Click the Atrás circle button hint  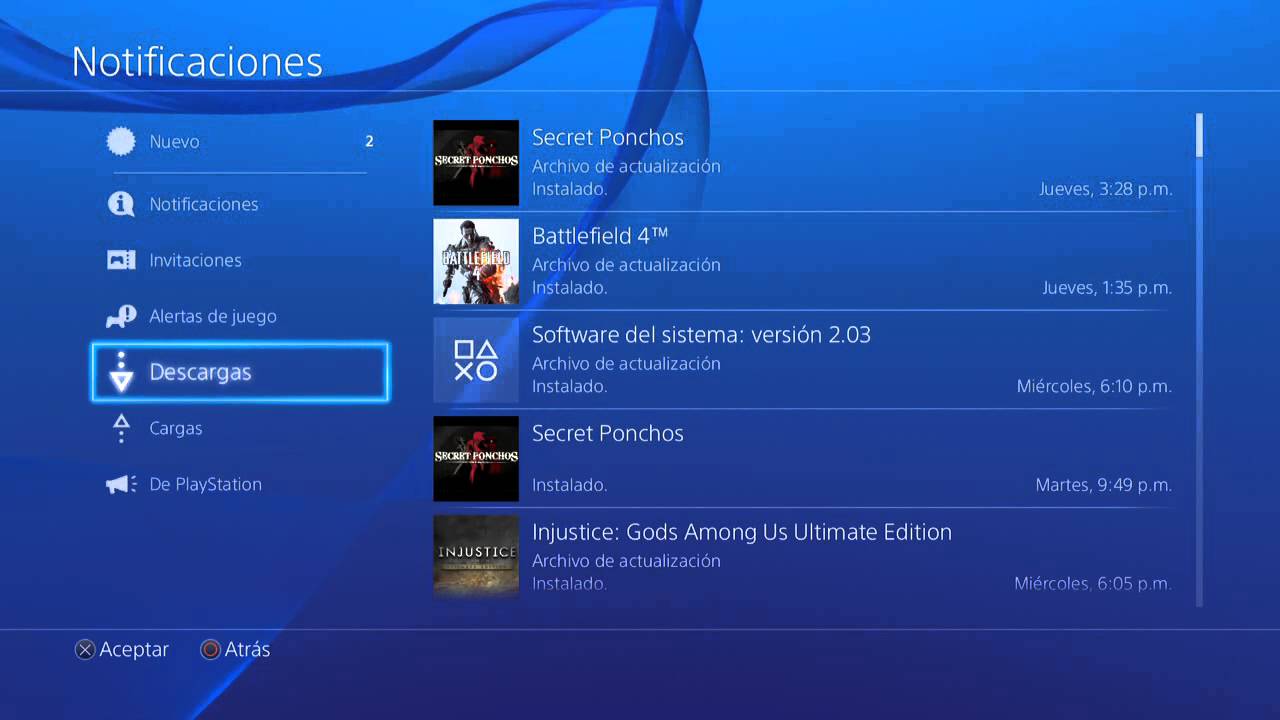pyautogui.click(x=235, y=650)
